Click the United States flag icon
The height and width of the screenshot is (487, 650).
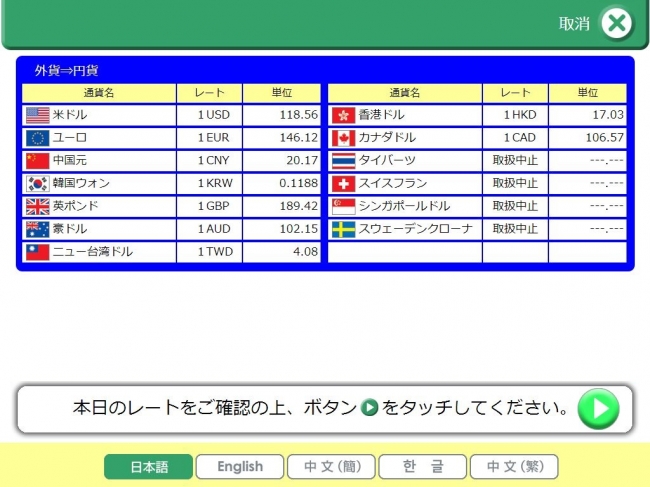pyautogui.click(x=37, y=115)
